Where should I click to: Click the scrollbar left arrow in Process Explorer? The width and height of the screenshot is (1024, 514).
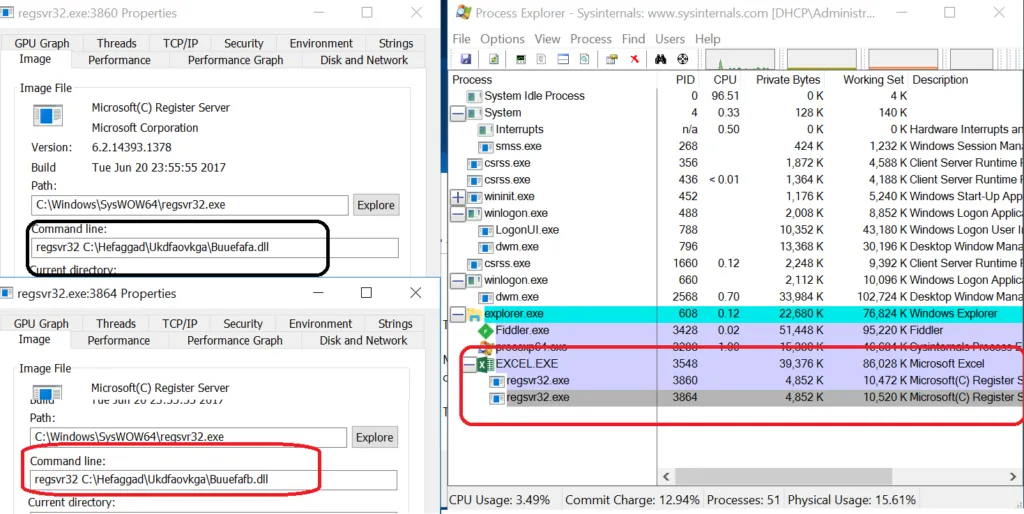666,475
